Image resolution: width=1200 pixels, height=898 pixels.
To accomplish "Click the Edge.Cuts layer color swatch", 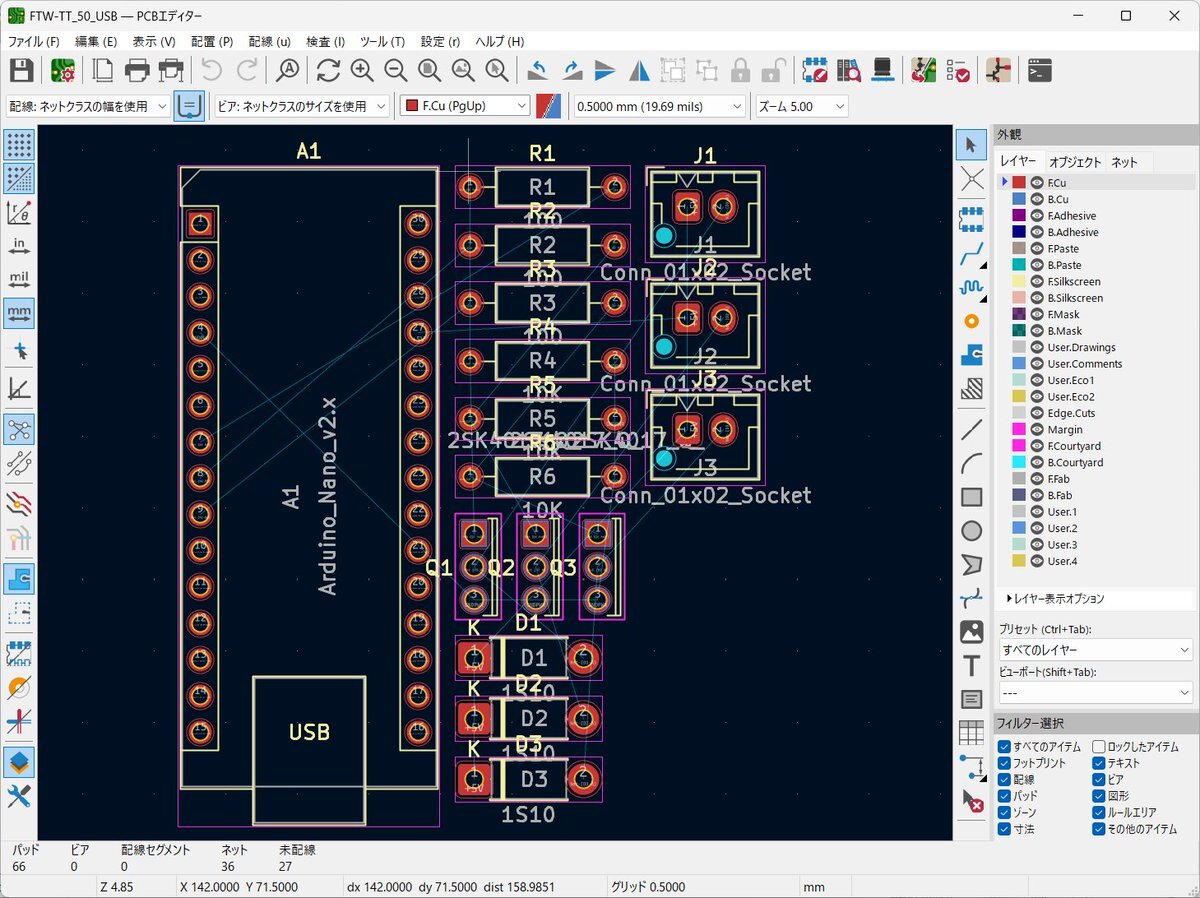I will tap(1019, 413).
